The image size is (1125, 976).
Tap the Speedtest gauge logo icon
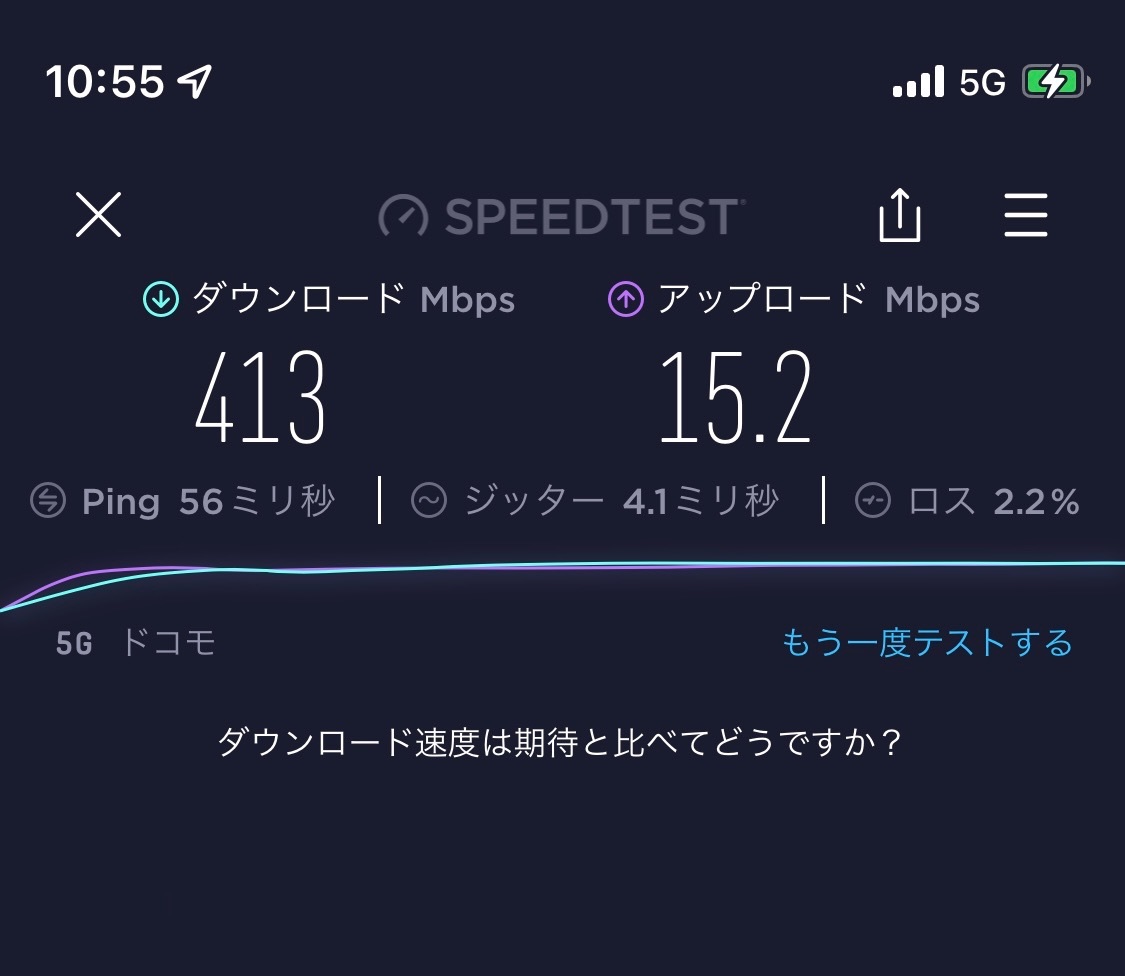click(403, 216)
